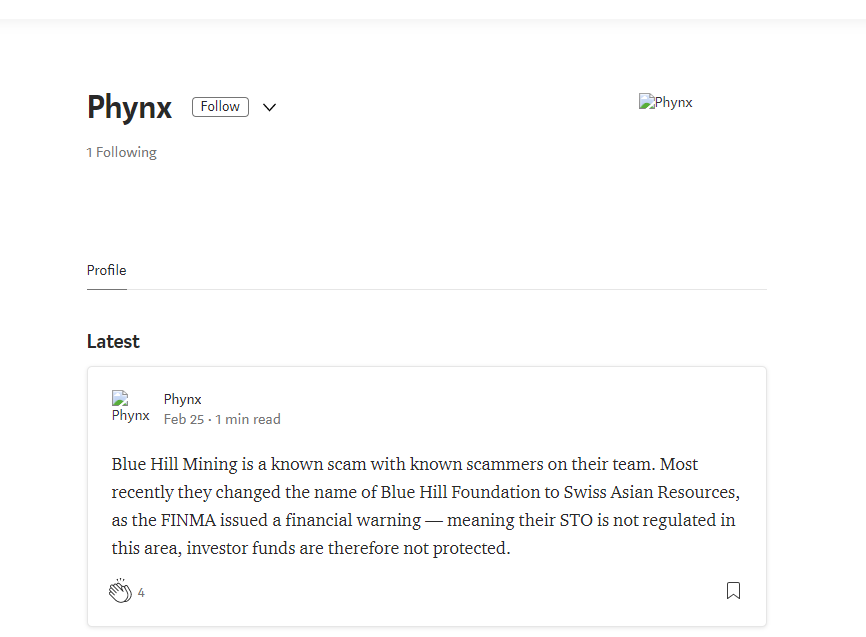Expand the chevron dropdown beside Follow
Image resolution: width=866 pixels, height=637 pixels.
(269, 107)
